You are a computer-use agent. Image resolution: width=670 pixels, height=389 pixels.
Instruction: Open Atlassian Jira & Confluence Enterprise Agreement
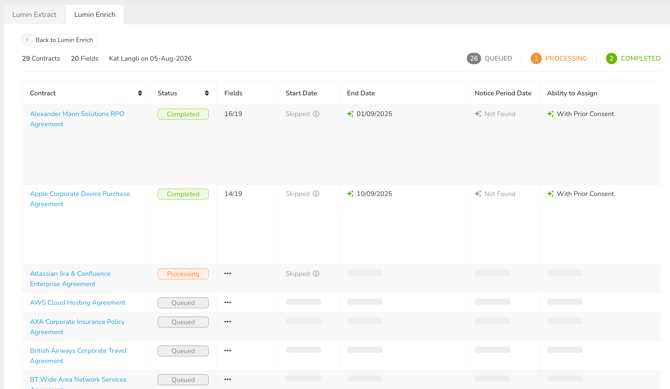(x=70, y=279)
